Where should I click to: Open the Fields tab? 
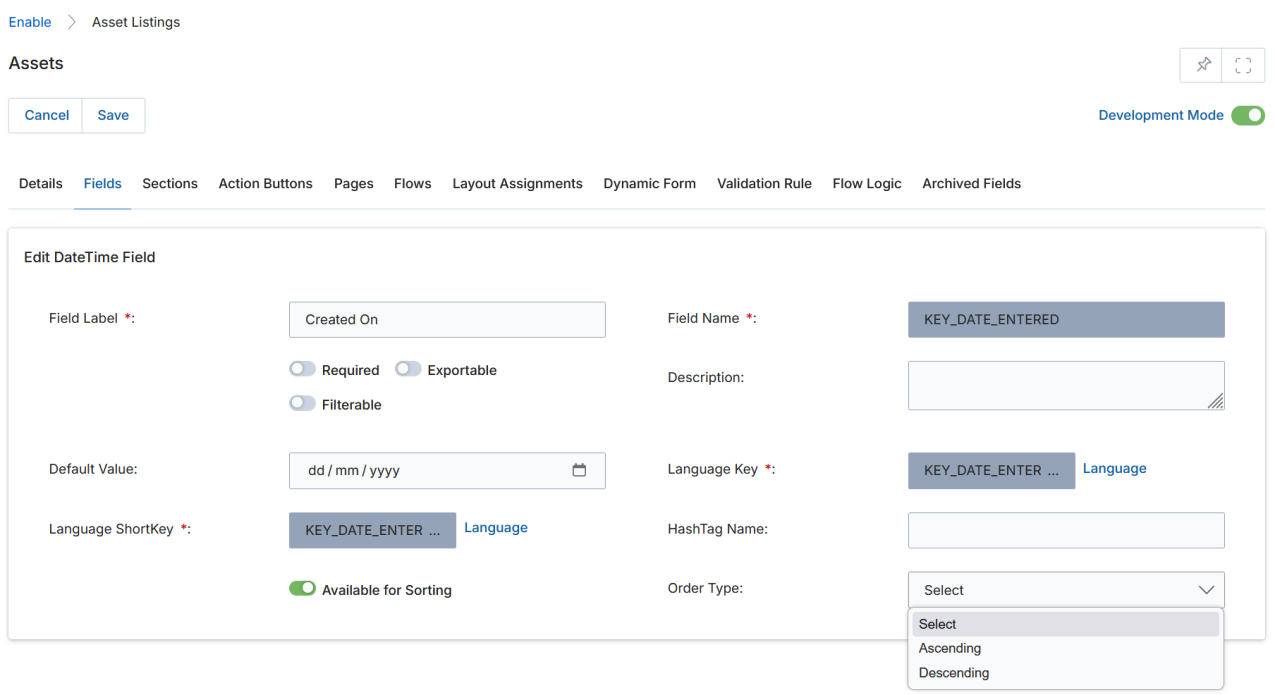tap(103, 183)
